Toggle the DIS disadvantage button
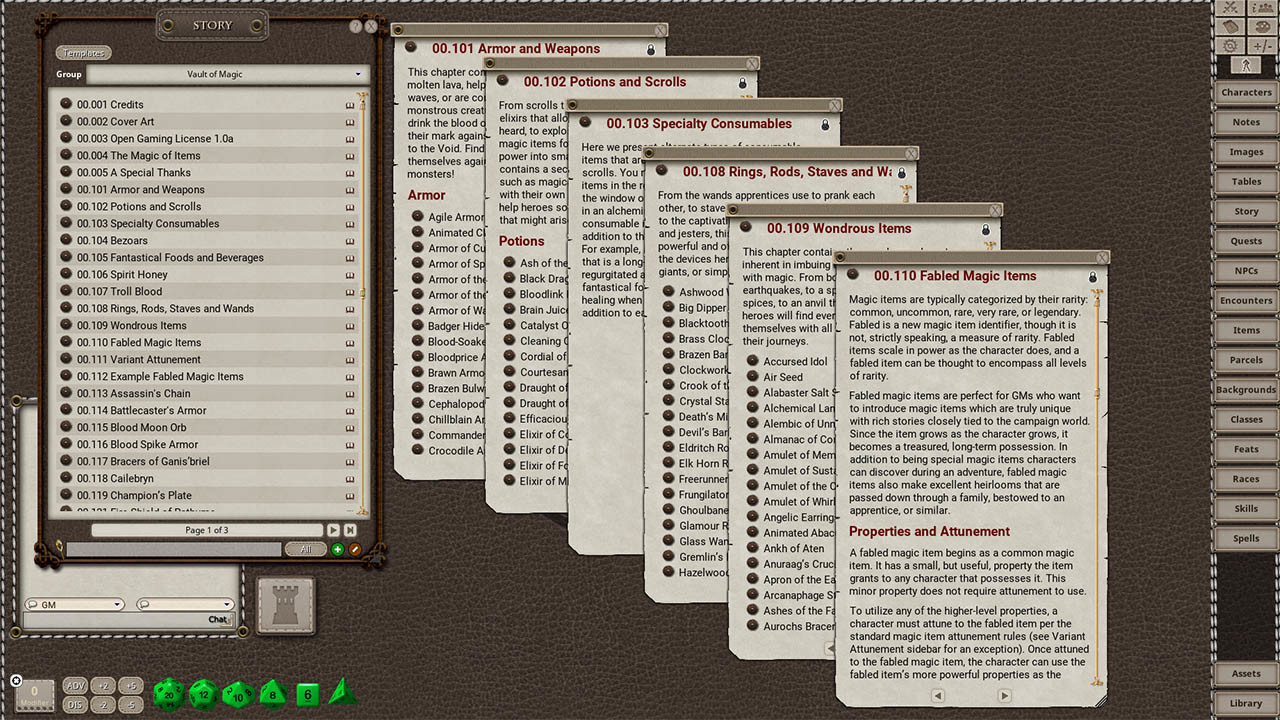This screenshot has height=720, width=1280. tap(75, 703)
